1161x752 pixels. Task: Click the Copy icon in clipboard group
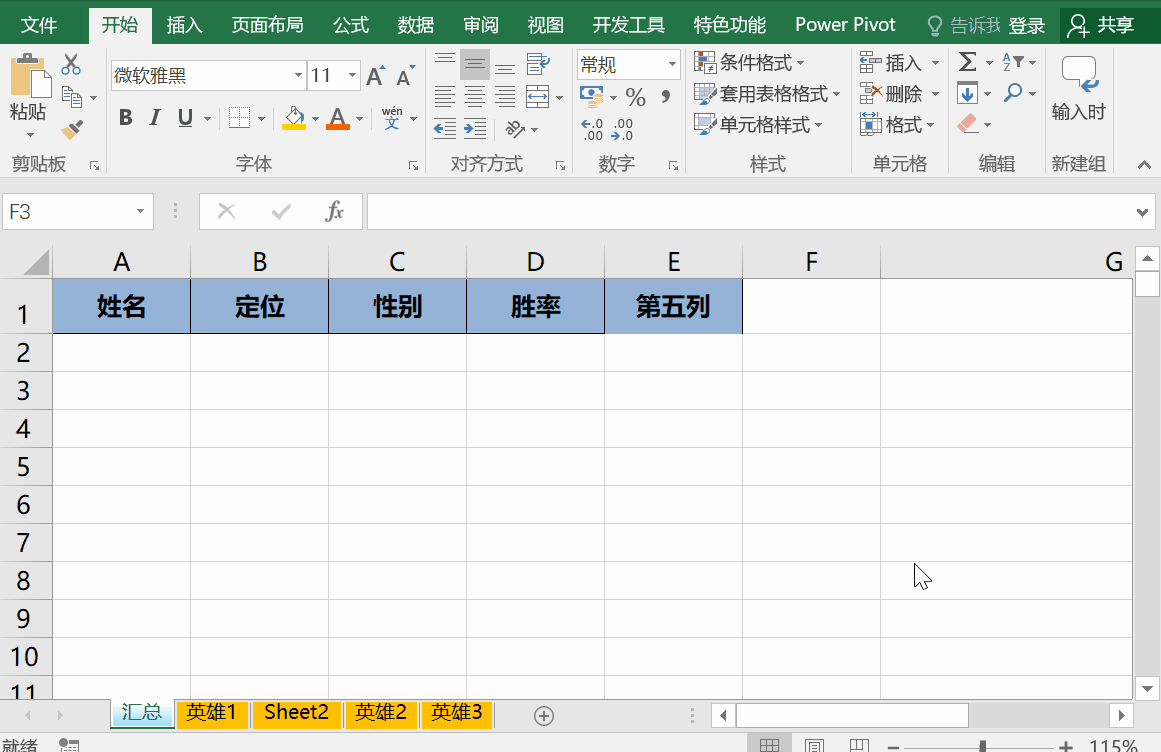pyautogui.click(x=72, y=97)
